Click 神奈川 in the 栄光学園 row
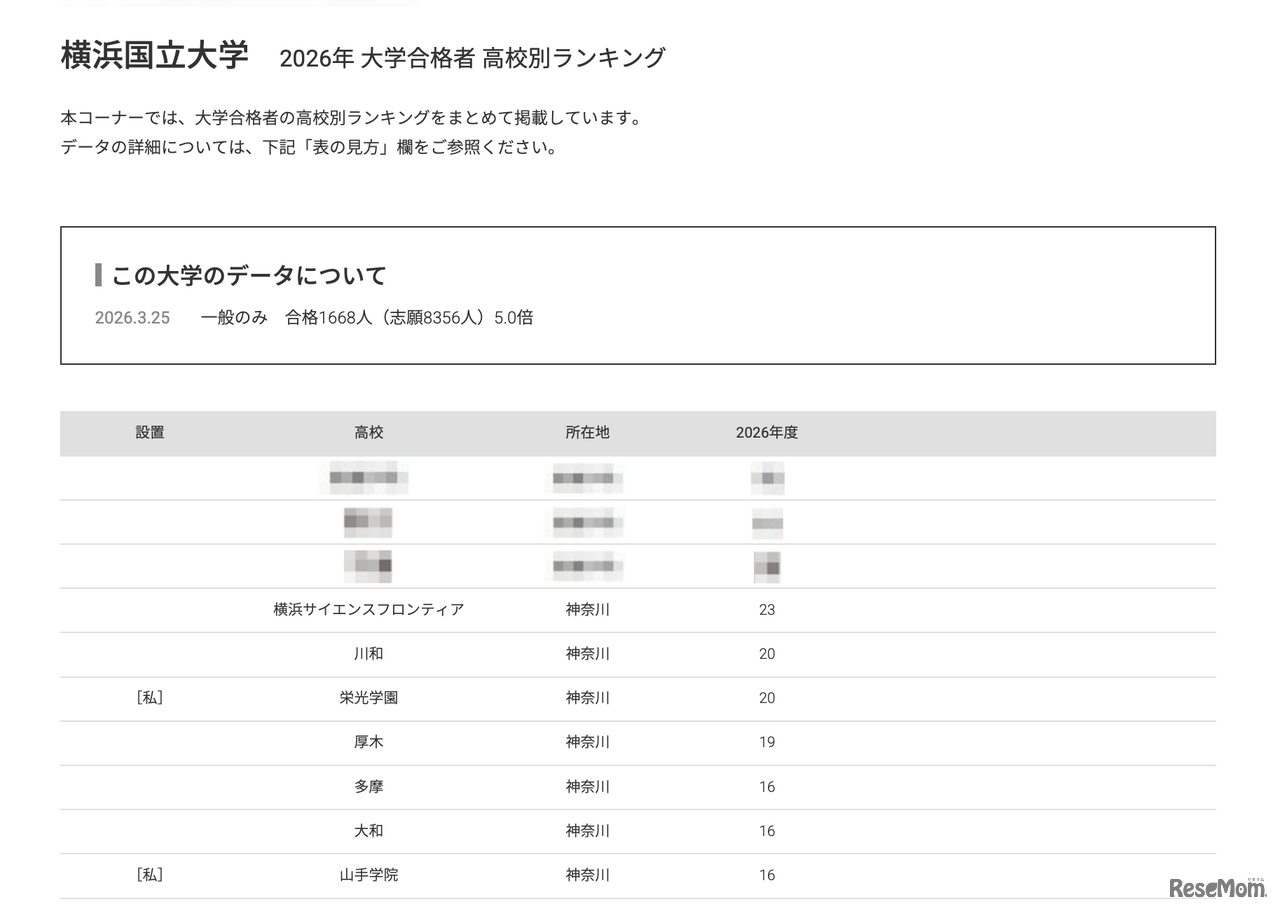Image resolution: width=1280 pixels, height=911 pixels. (587, 698)
